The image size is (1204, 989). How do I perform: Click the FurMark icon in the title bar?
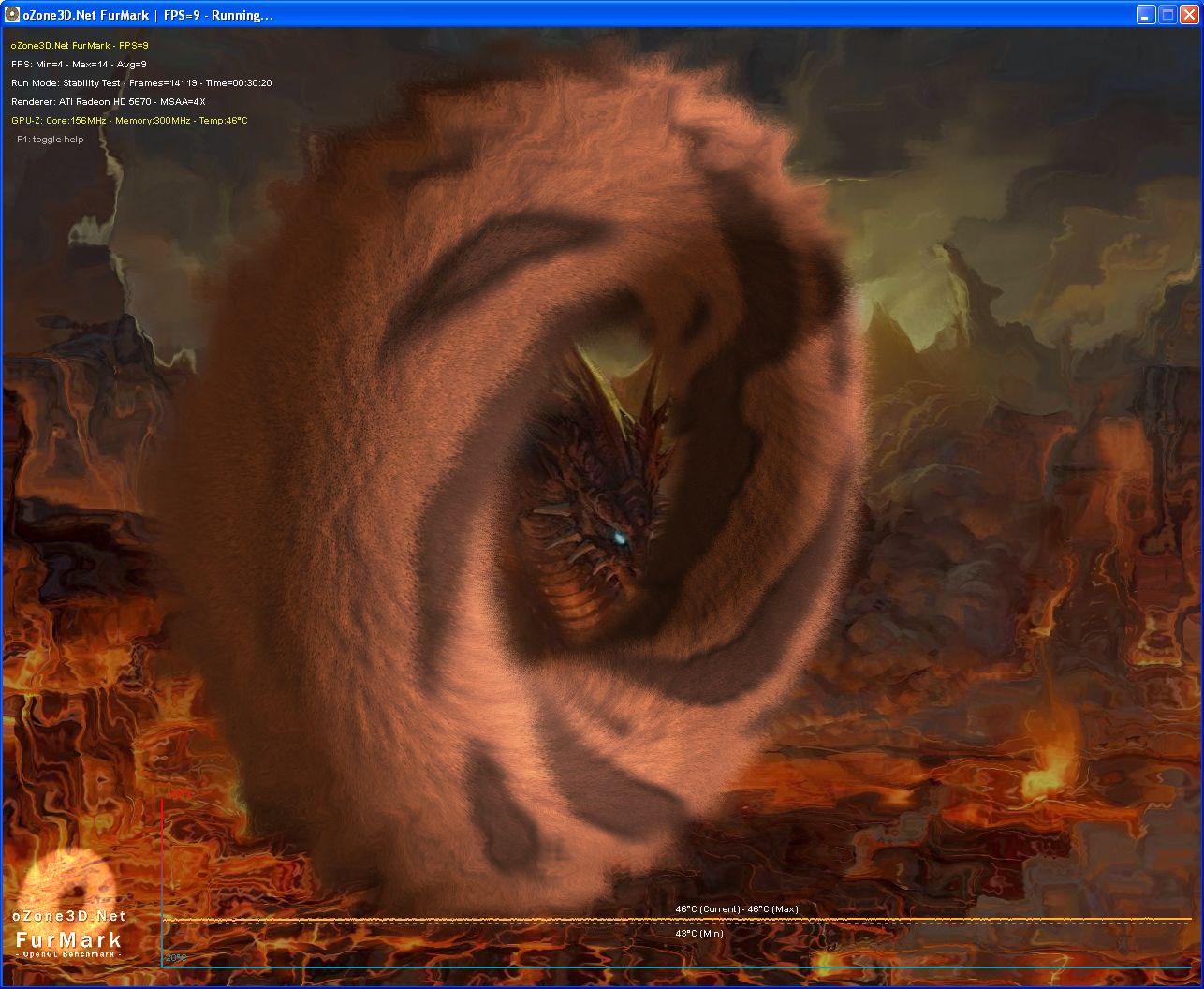click(12, 15)
